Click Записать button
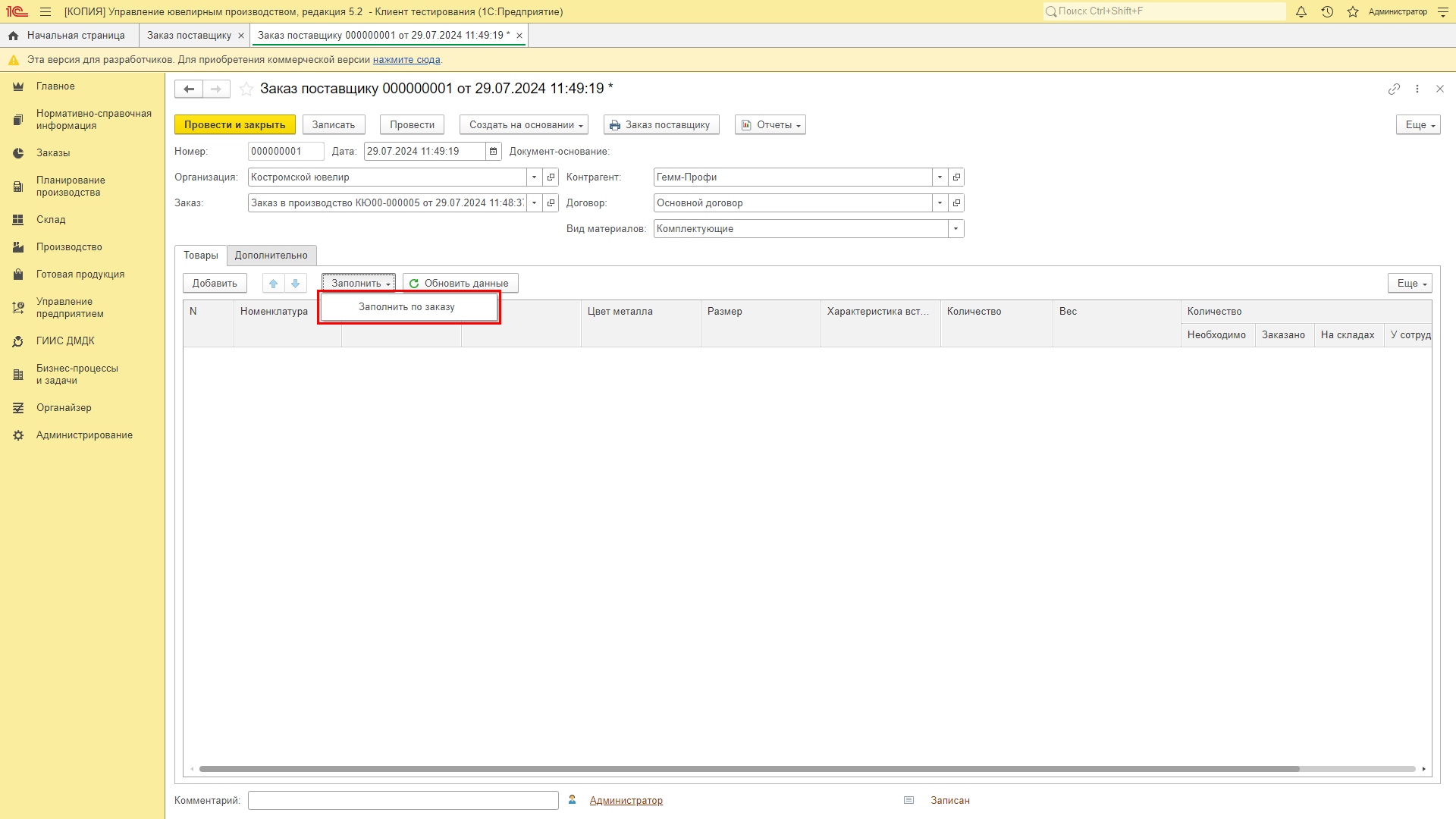Image resolution: width=1456 pixels, height=819 pixels. (x=334, y=125)
